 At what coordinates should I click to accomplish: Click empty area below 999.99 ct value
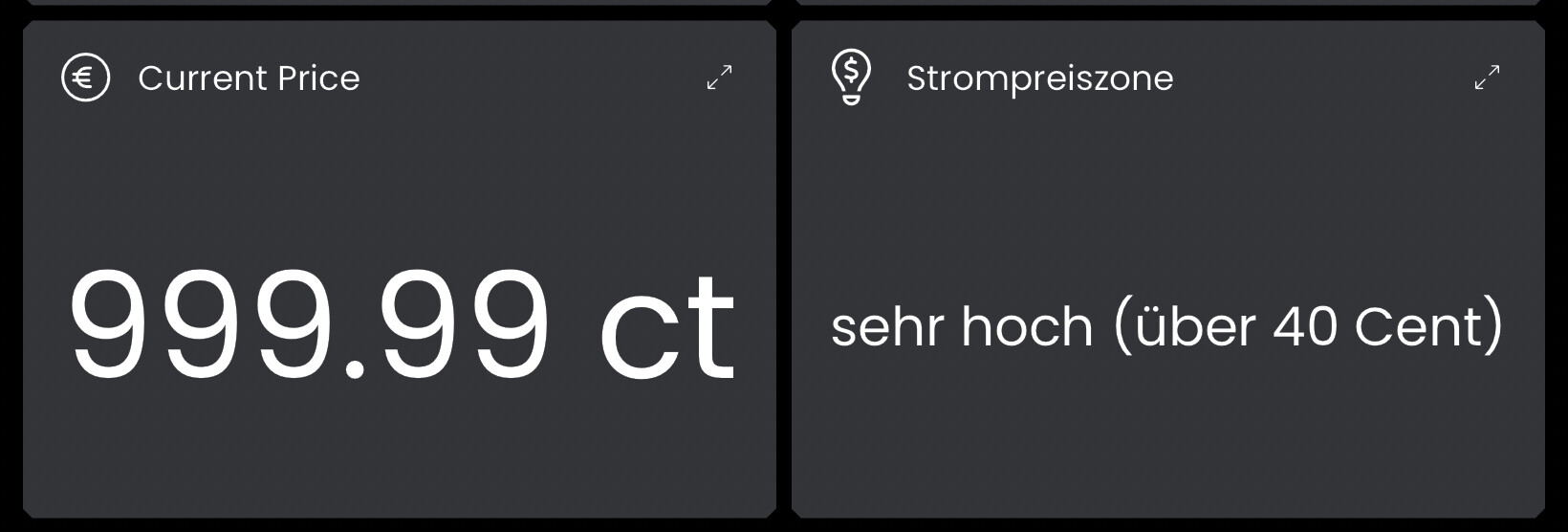click(x=400, y=450)
